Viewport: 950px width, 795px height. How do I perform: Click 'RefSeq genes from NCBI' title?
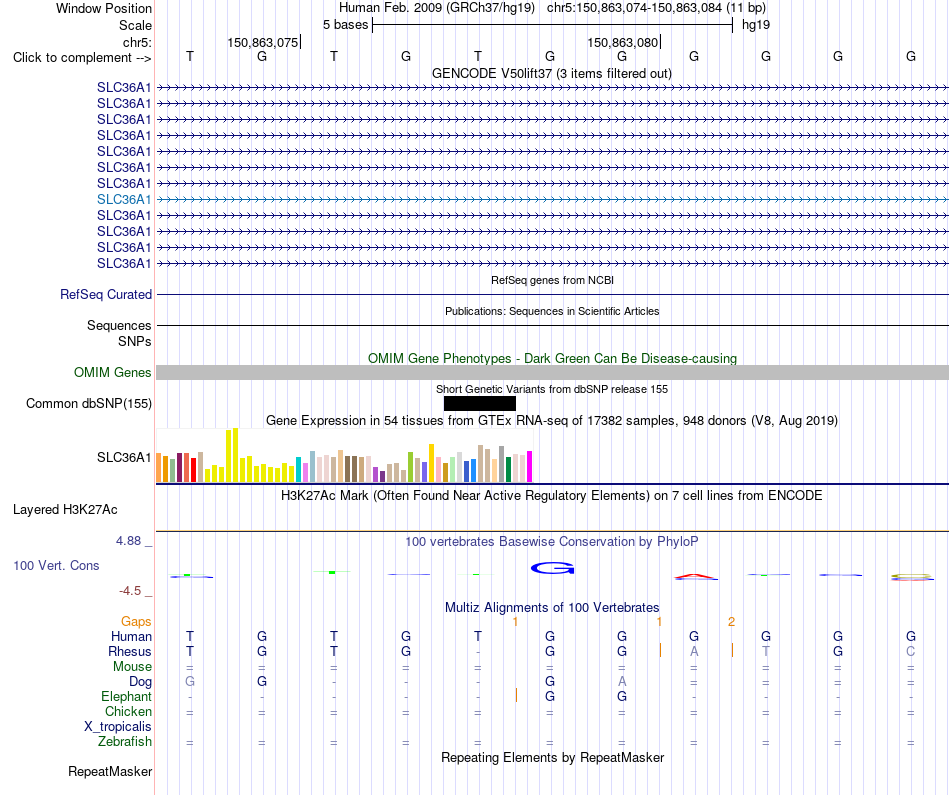pos(552,280)
